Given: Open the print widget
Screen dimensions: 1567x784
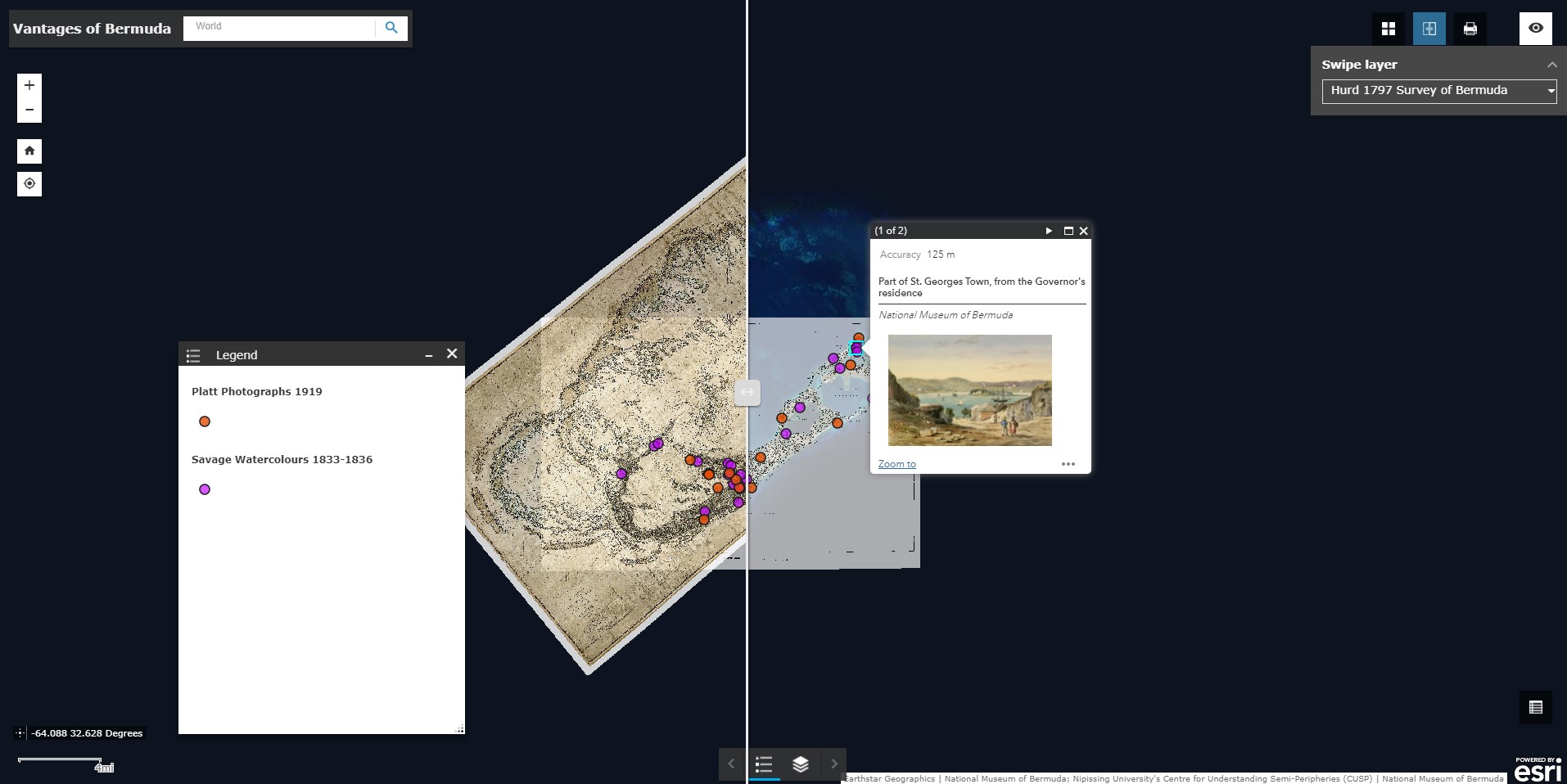Looking at the screenshot, I should point(1470,29).
